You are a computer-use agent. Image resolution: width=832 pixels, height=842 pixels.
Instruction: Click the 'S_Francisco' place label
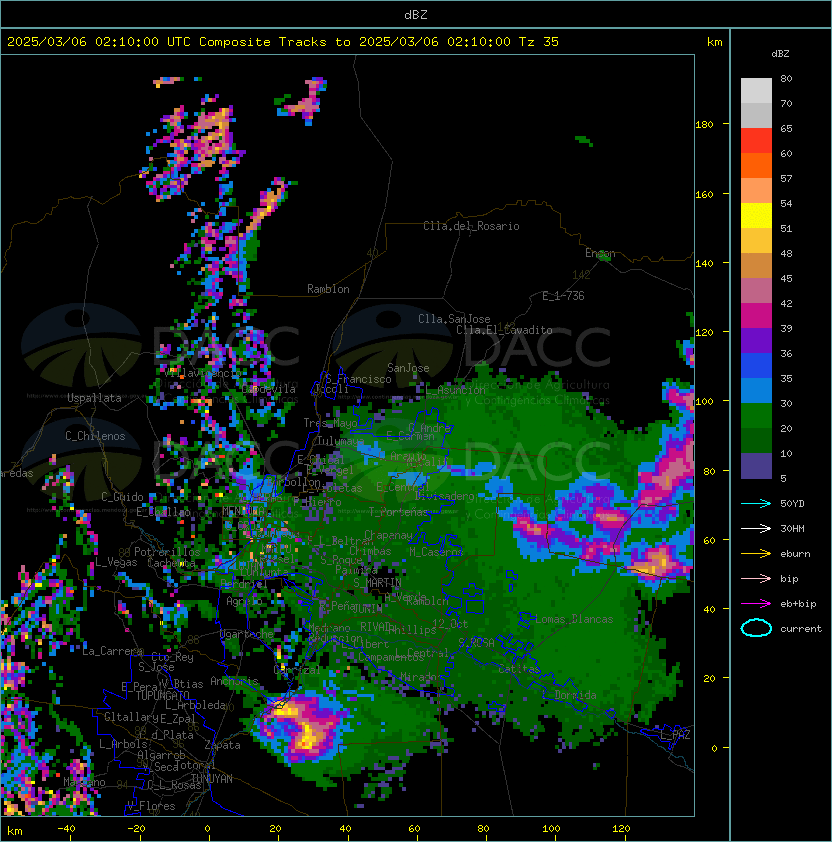(358, 379)
